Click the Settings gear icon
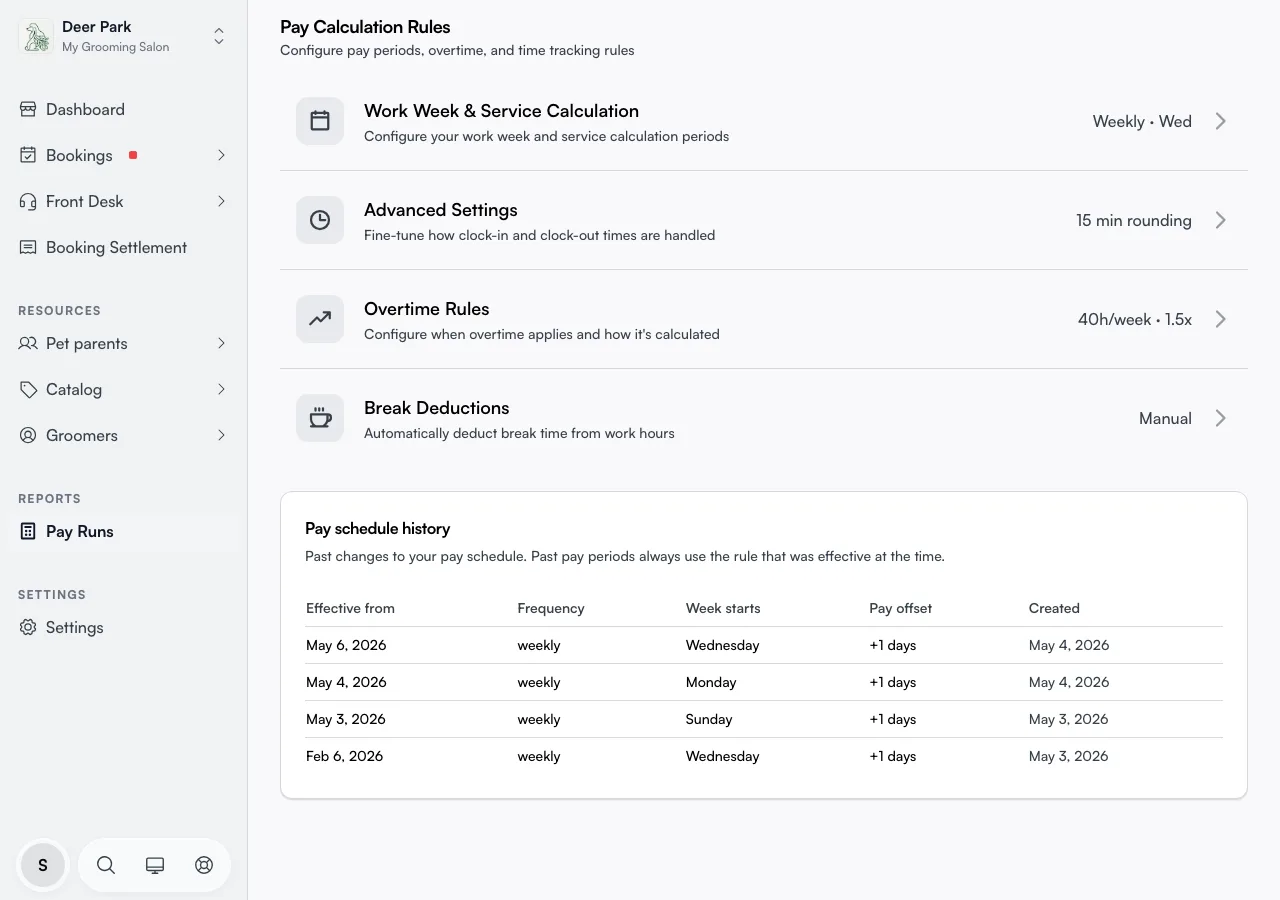 pos(28,627)
